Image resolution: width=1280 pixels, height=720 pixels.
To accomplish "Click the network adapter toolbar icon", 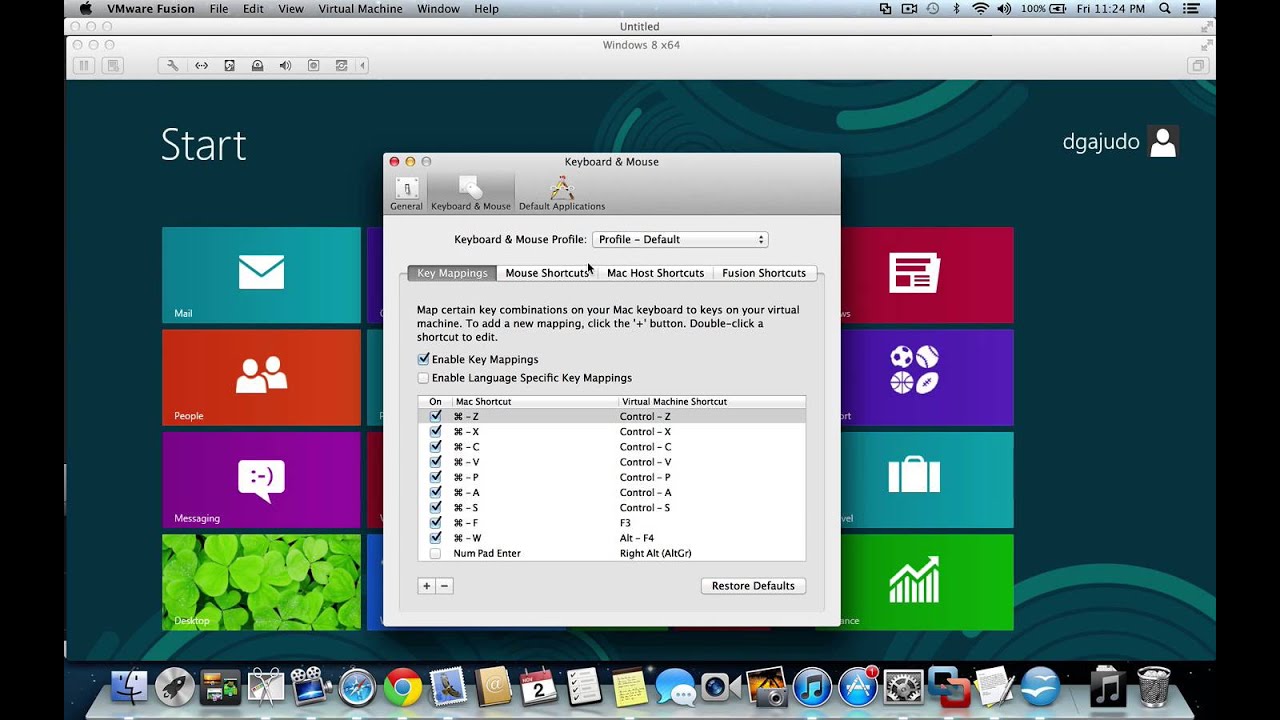I will (x=201, y=65).
